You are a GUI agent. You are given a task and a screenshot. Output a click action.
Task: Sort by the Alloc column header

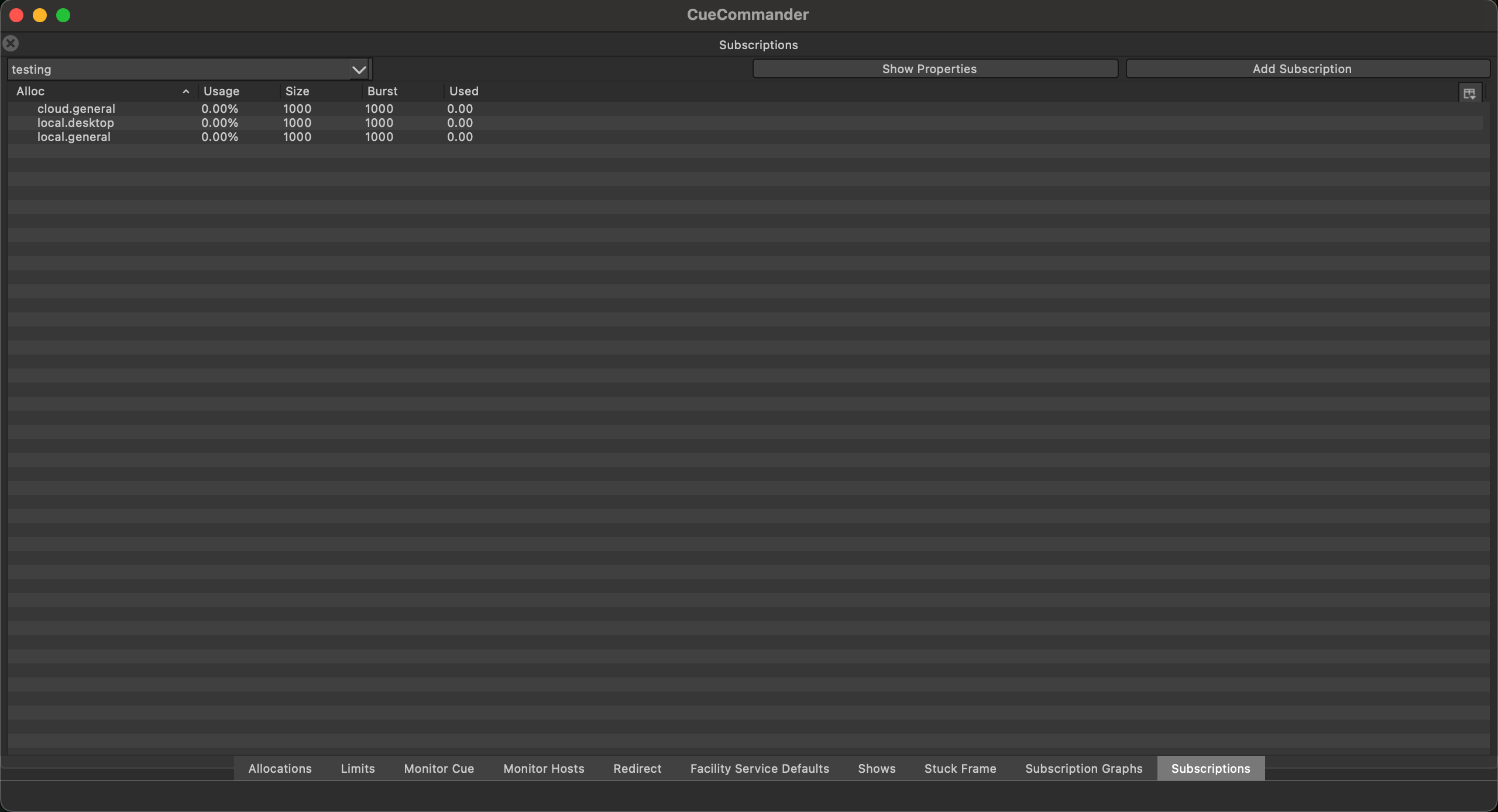point(103,91)
